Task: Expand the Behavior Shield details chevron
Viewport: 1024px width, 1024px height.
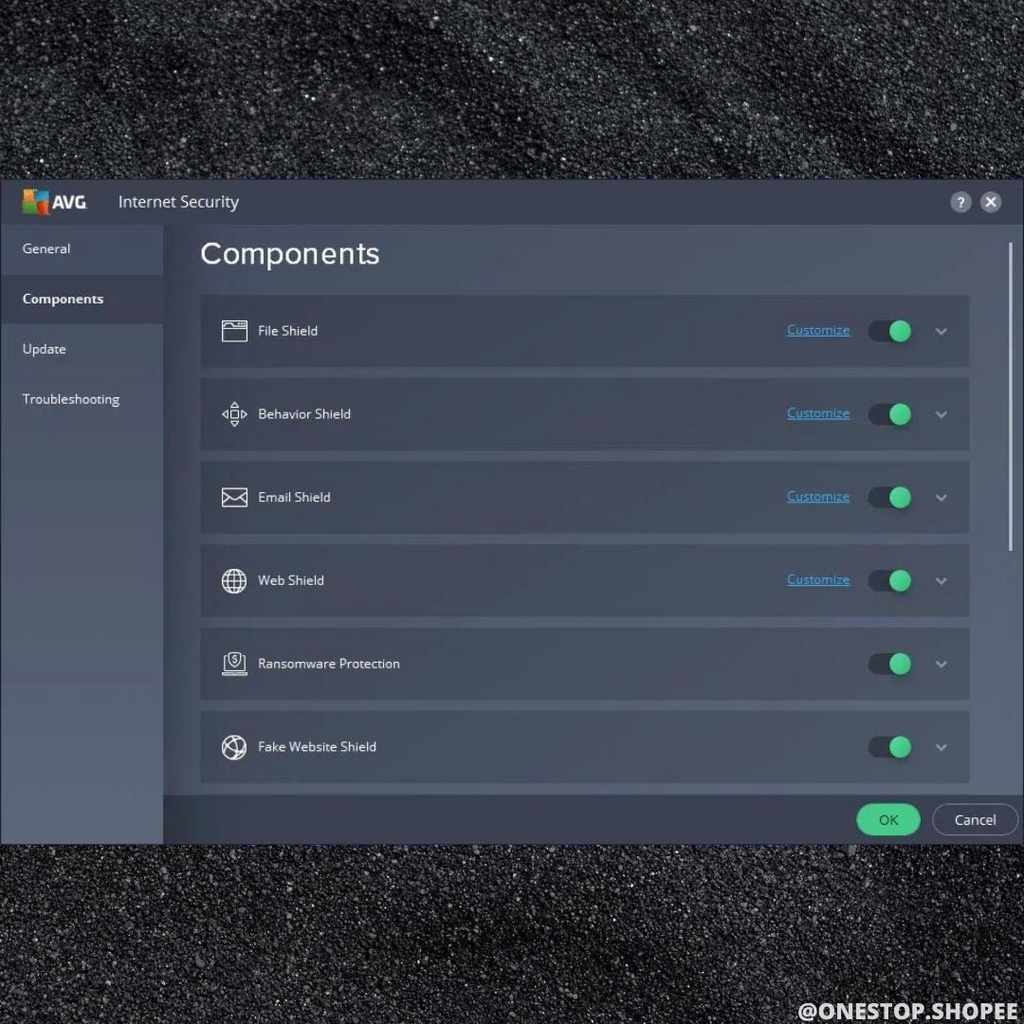Action: click(x=941, y=415)
